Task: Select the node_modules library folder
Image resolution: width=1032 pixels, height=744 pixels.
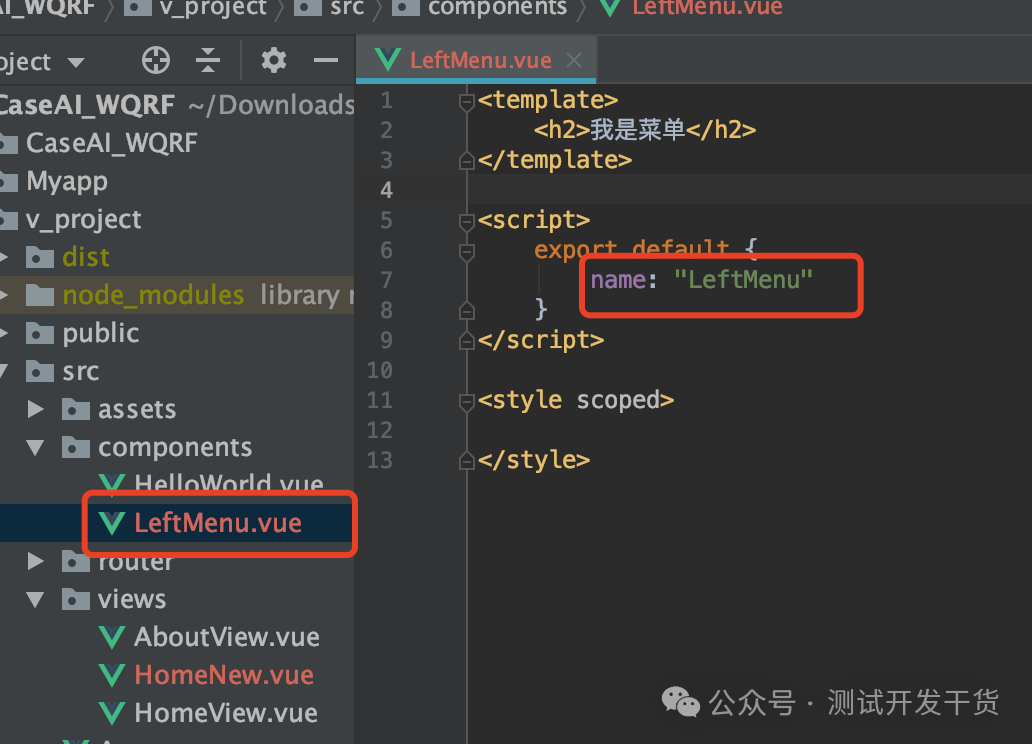Action: point(153,295)
